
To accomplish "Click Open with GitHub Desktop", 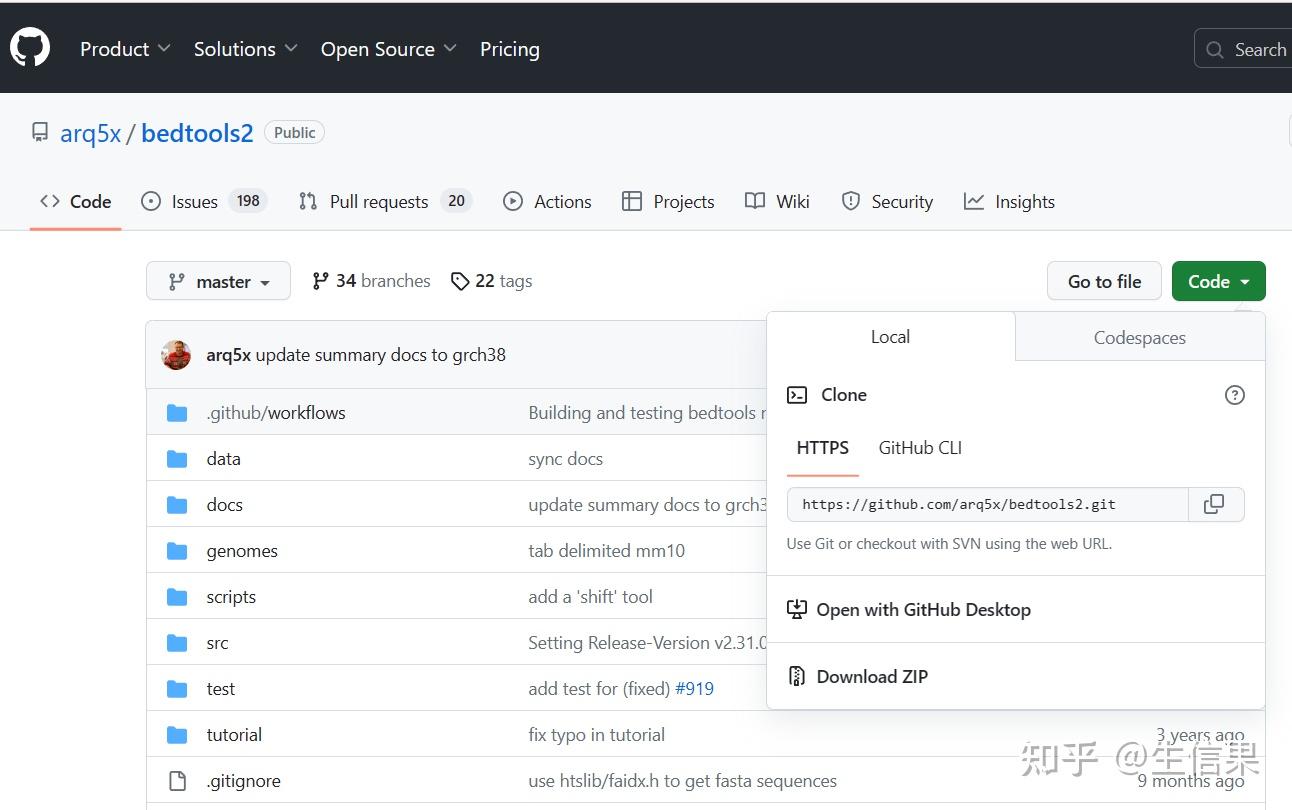I will pyautogui.click(x=922, y=610).
